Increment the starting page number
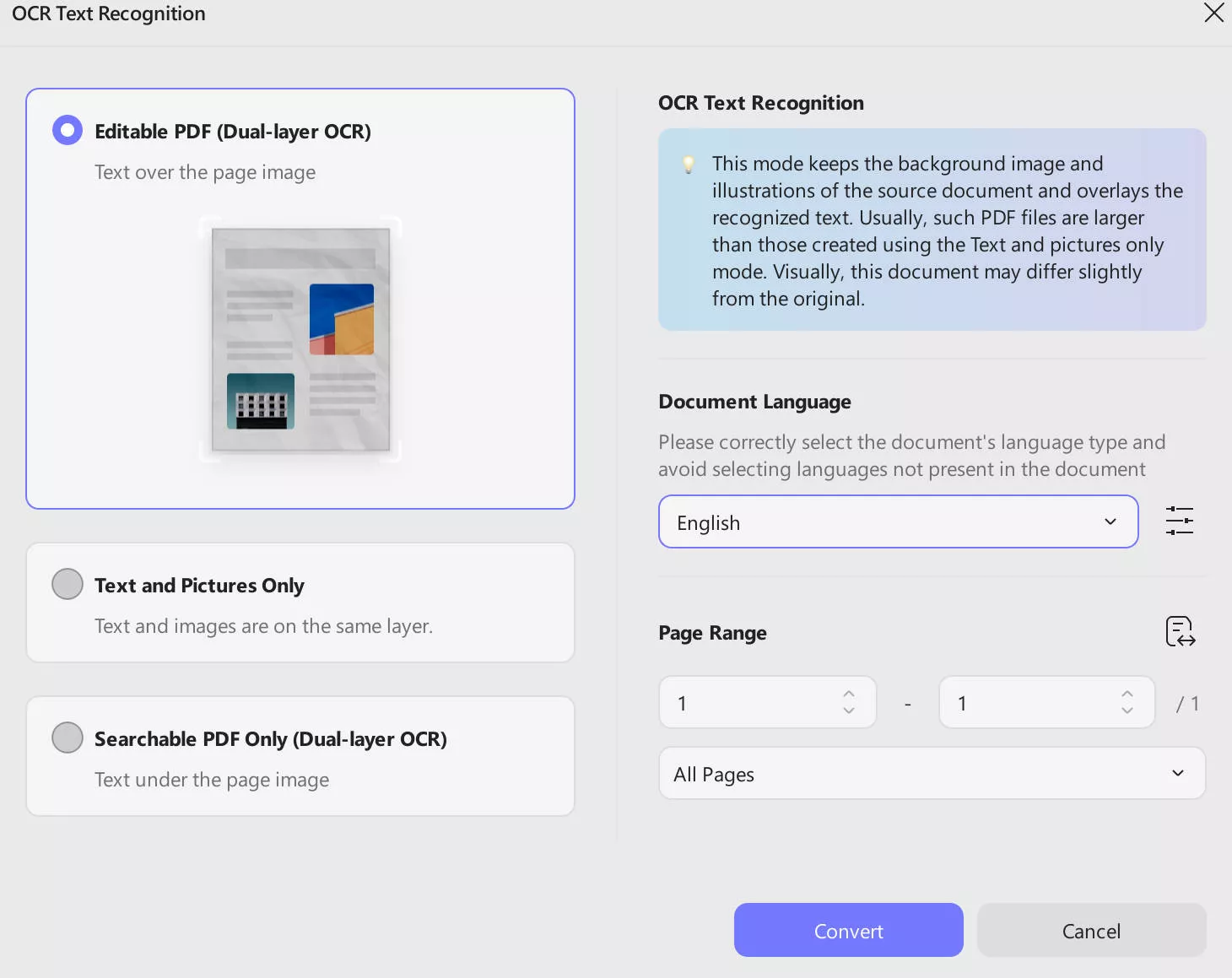1232x978 pixels. 849,693
